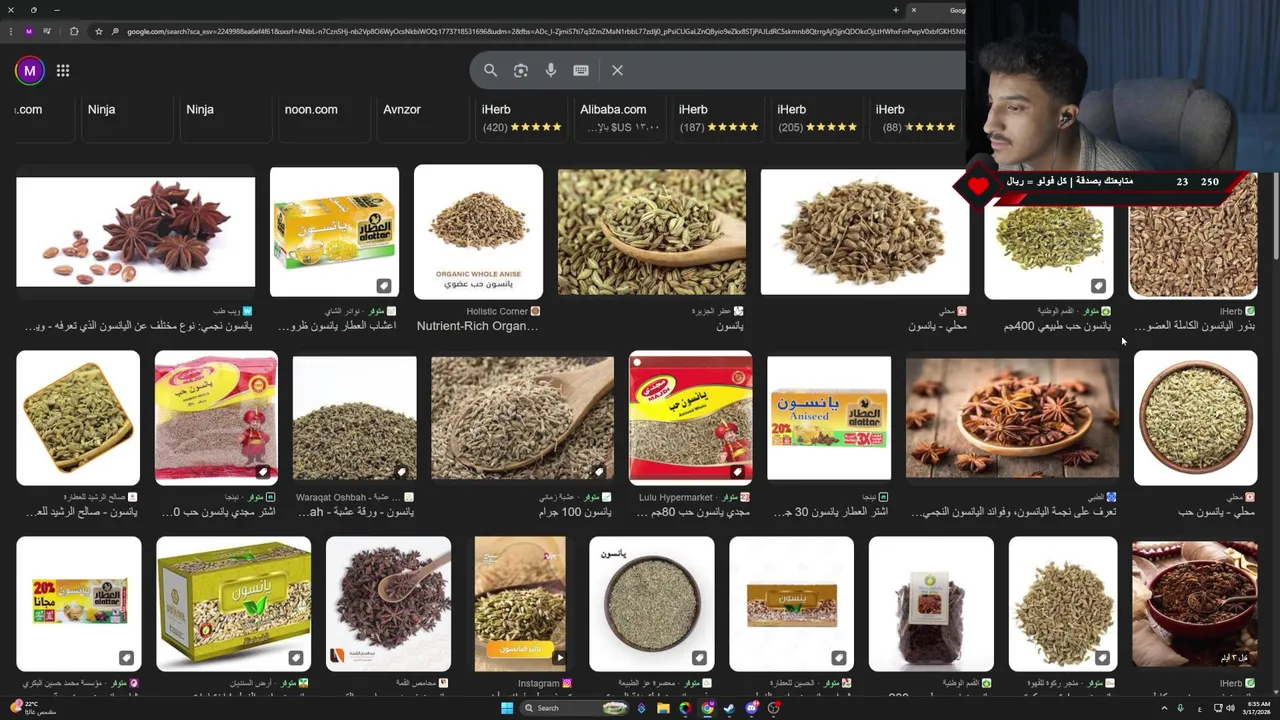The height and width of the screenshot is (720, 1280).
Task: Open the Organic Whole Anise image
Action: coord(478,232)
